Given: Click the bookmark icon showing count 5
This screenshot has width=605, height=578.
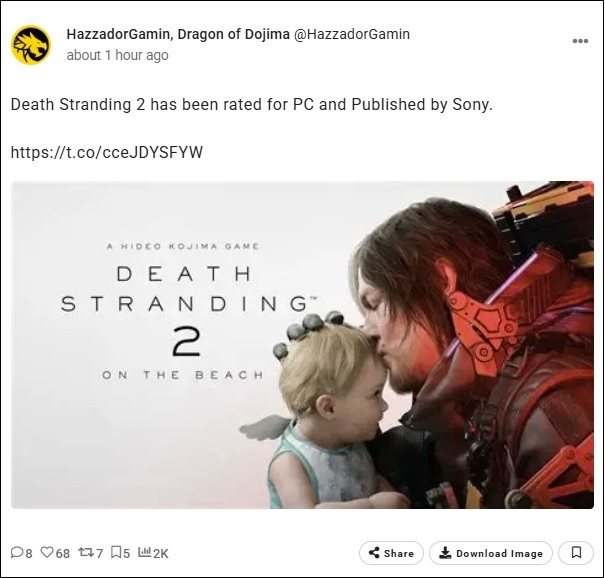Looking at the screenshot, I should click(x=117, y=553).
